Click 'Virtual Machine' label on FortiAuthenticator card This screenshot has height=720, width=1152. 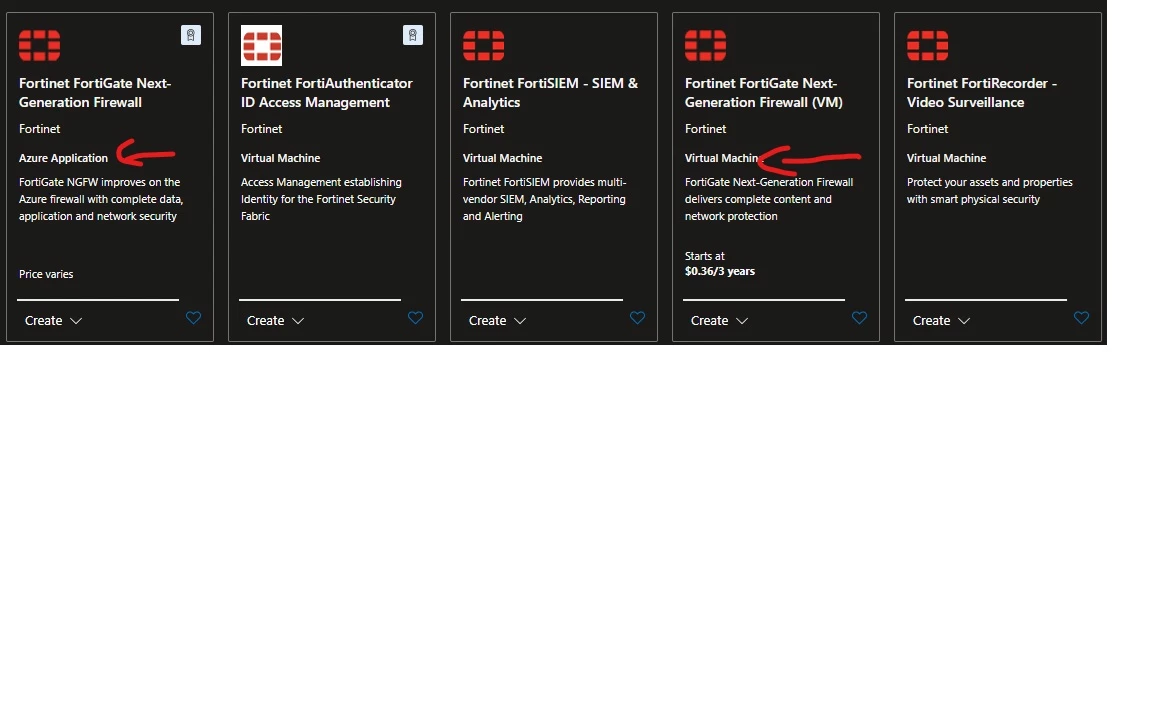coord(281,158)
